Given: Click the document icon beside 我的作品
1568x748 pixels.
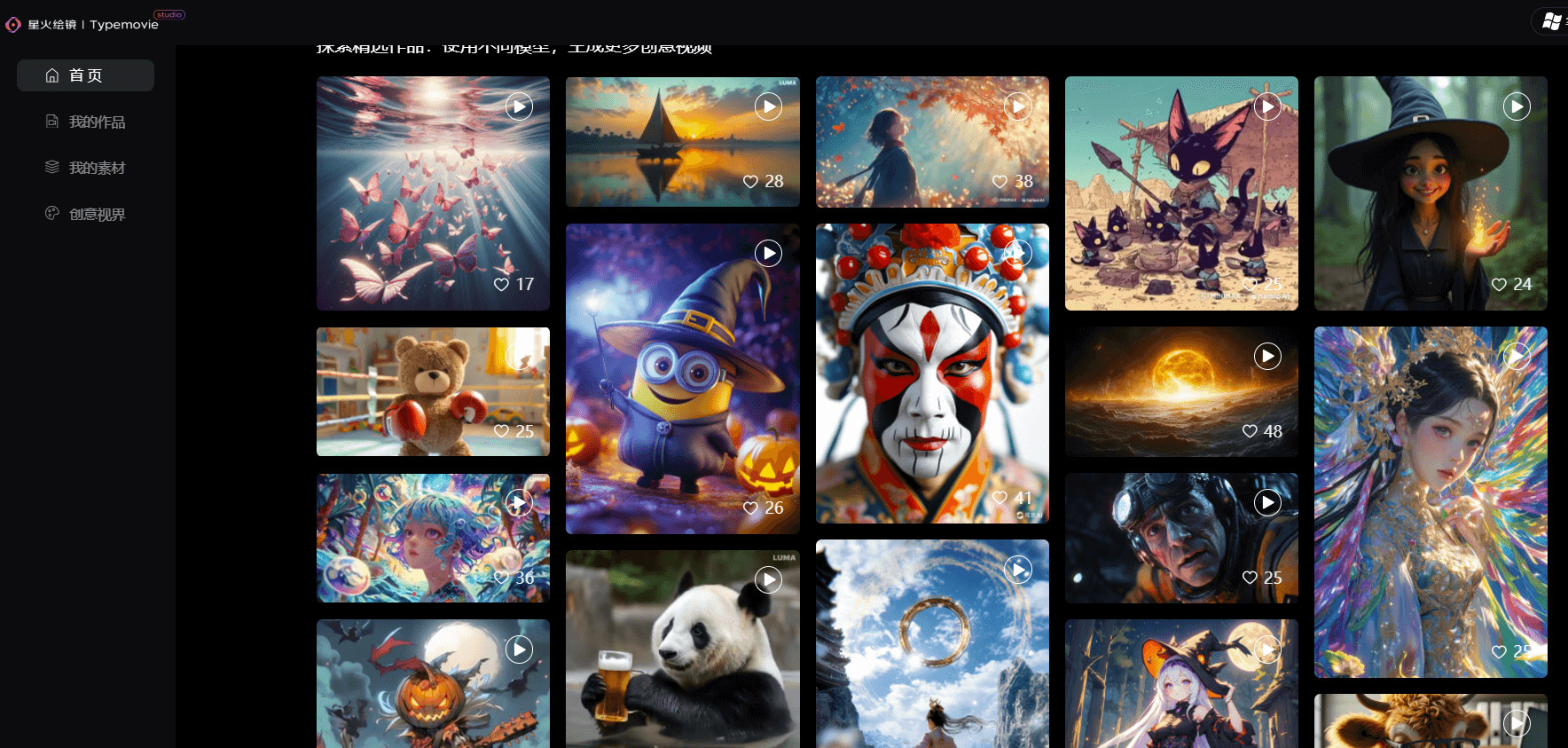Looking at the screenshot, I should click(52, 121).
